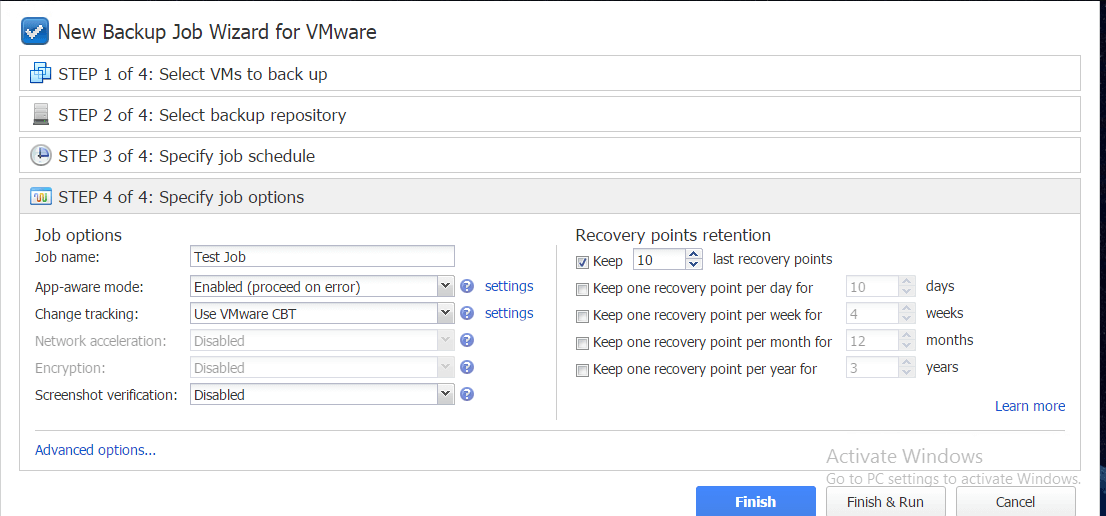Uncheck the Keep last recovery points checkbox
Screen dimensions: 1106x516
[583, 261]
